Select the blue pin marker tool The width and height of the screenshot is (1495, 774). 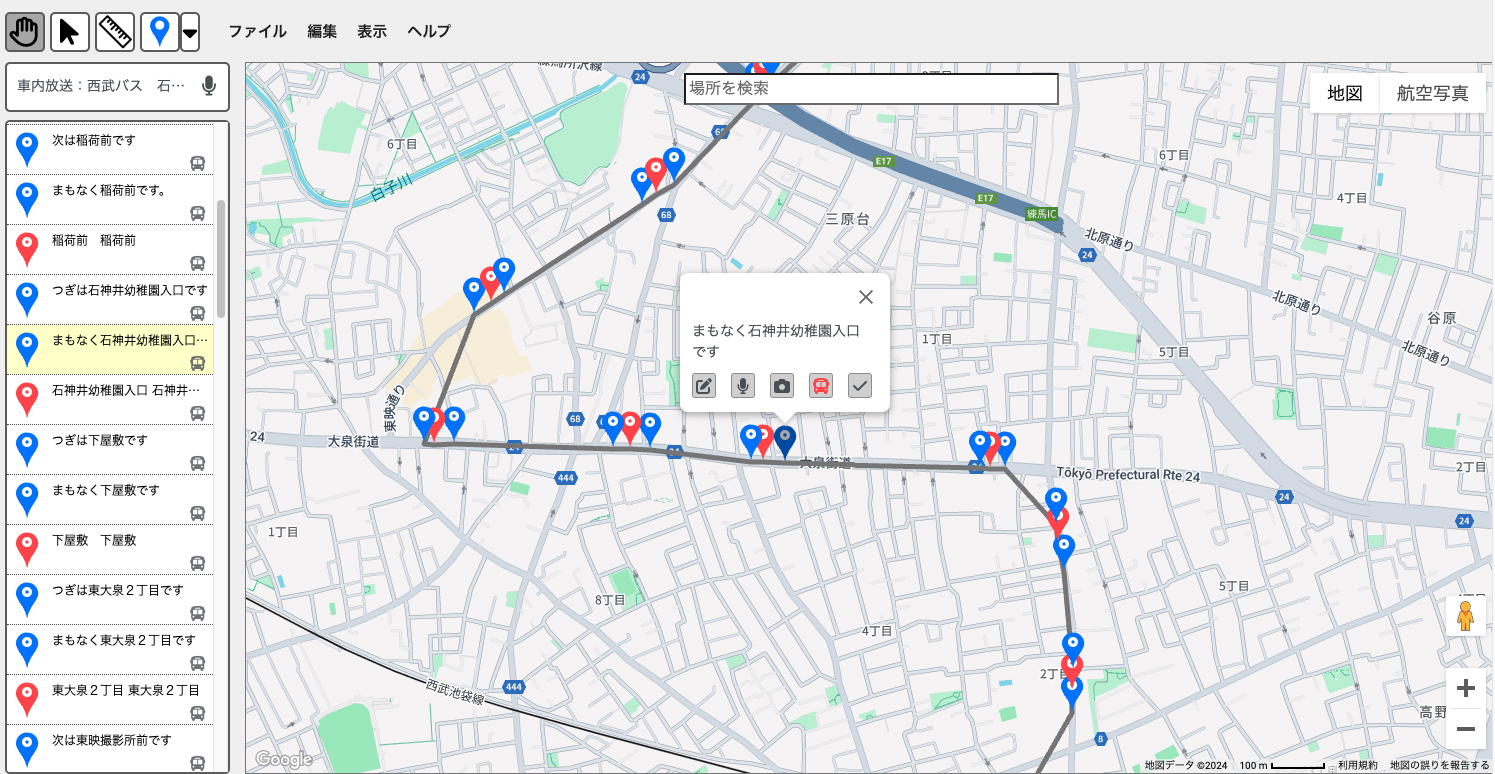pos(159,32)
